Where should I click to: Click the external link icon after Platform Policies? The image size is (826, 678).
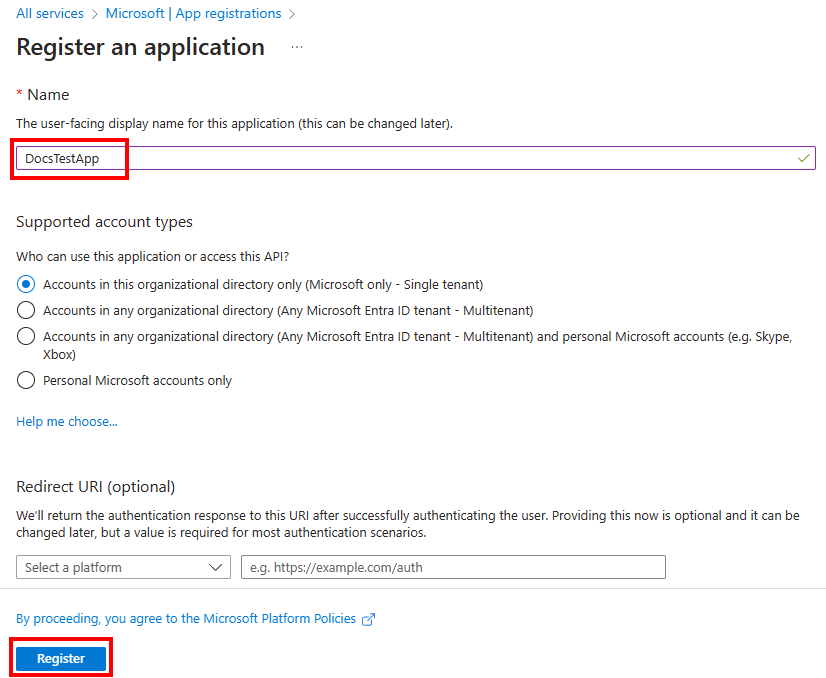(368, 619)
